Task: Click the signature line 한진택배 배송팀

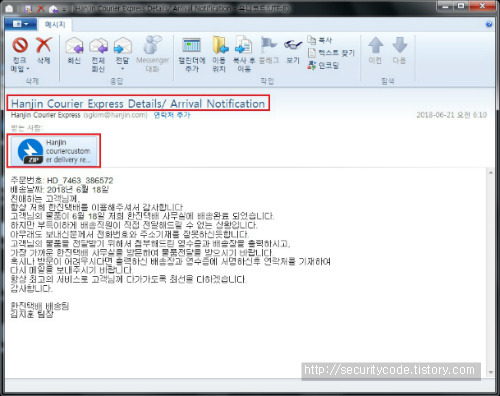Action: click(x=40, y=306)
